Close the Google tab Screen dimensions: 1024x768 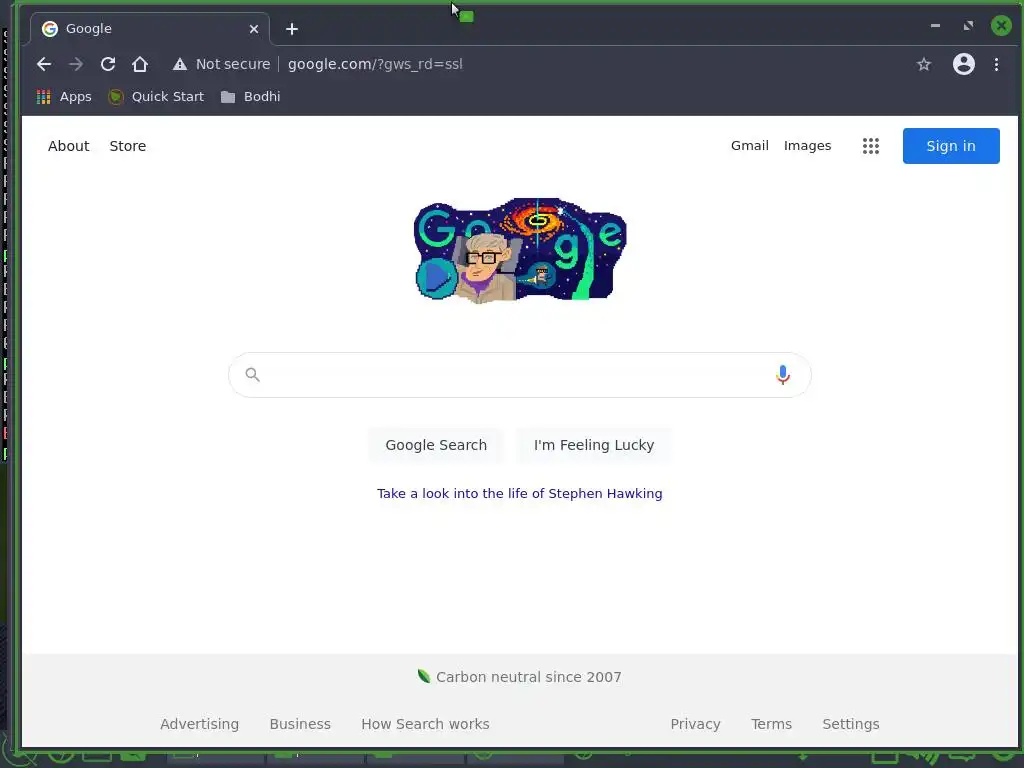pos(254,29)
